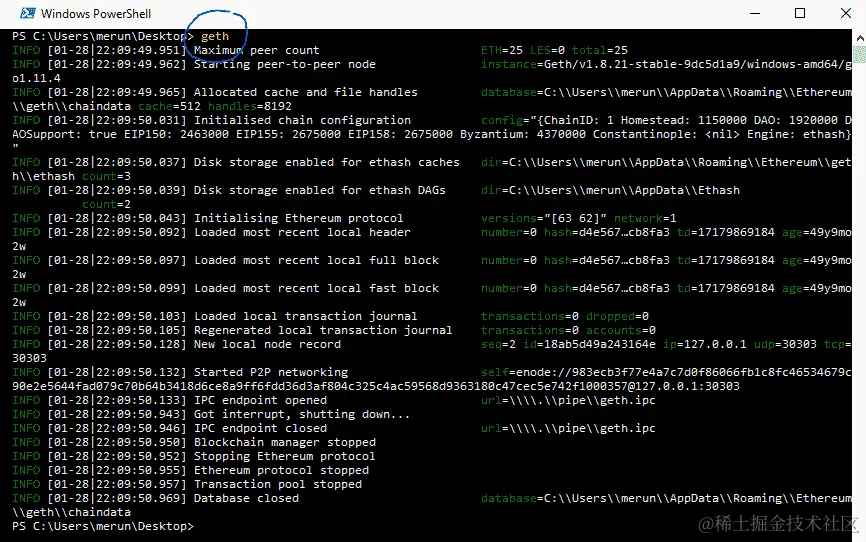Click 'Disk storage enabled for ethash DAGs'
866x542 pixels.
click(x=319, y=191)
